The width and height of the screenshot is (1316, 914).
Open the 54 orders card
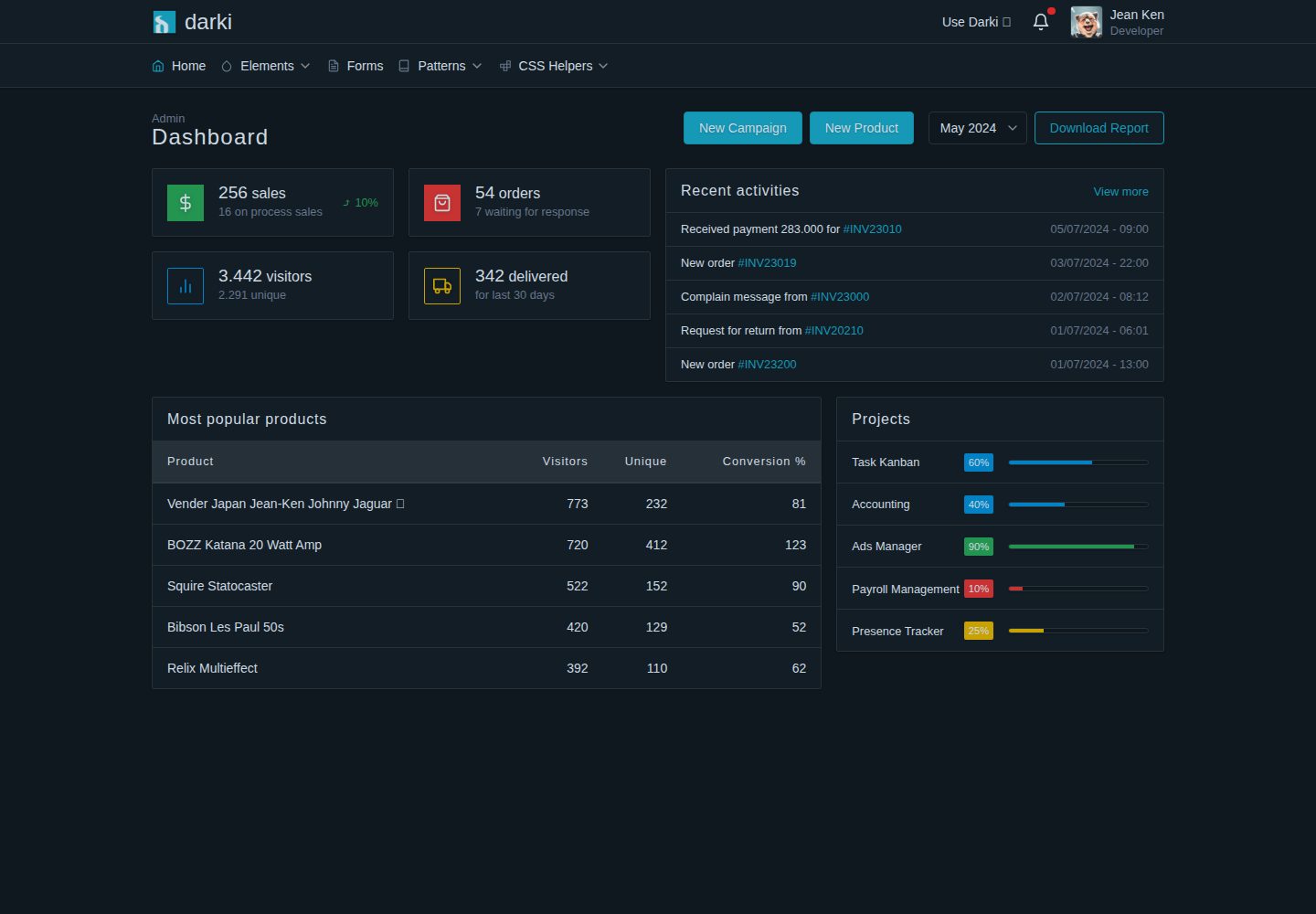(529, 203)
